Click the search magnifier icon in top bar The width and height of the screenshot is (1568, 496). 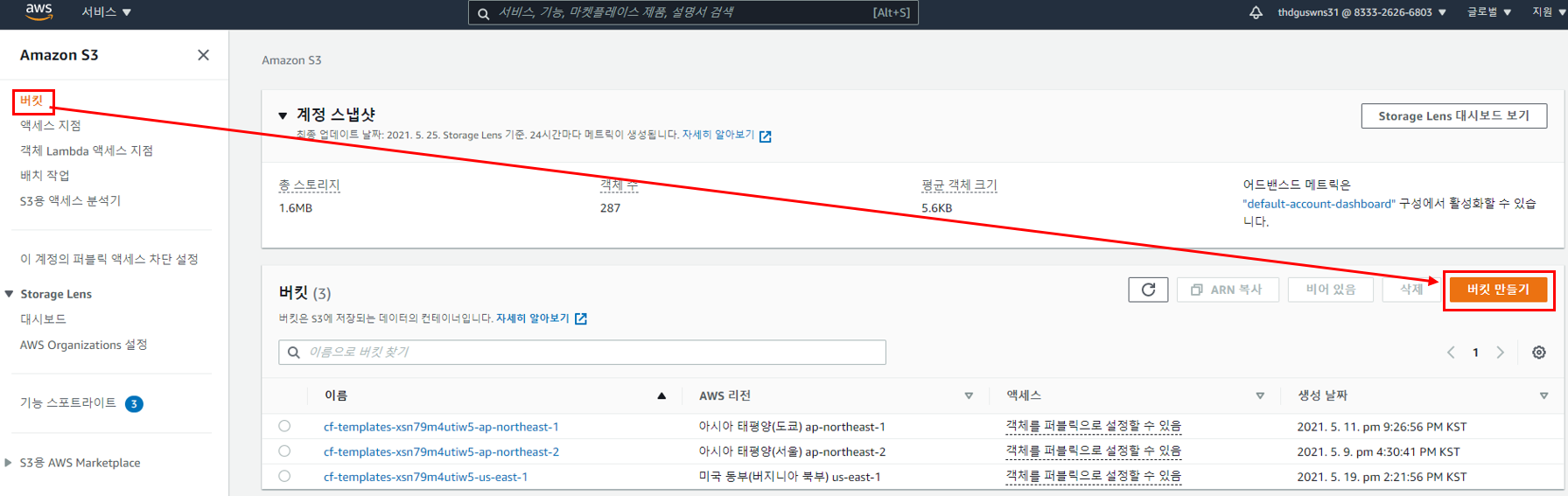coord(483,13)
